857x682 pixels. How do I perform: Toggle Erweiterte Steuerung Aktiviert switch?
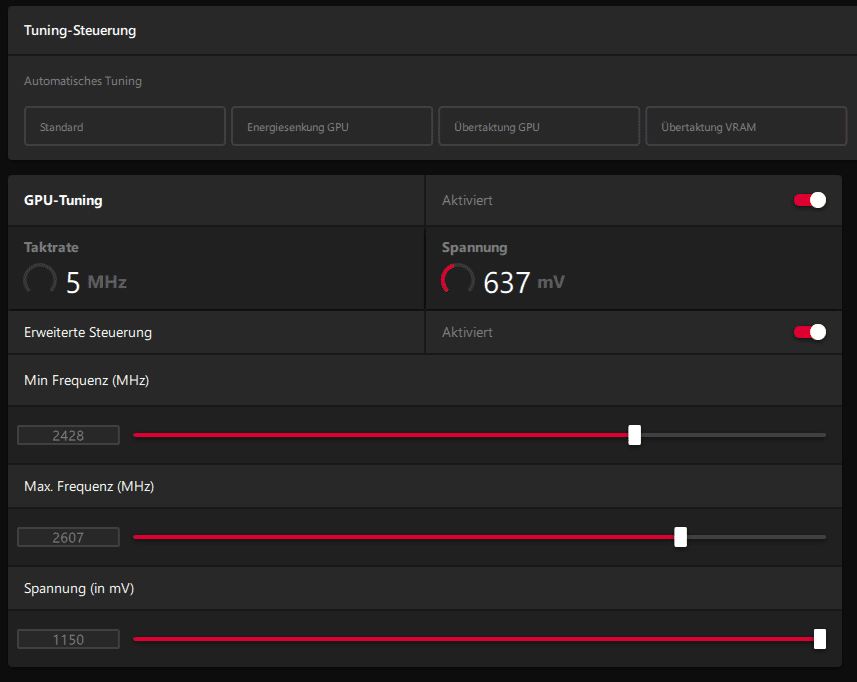pyautogui.click(x=809, y=332)
